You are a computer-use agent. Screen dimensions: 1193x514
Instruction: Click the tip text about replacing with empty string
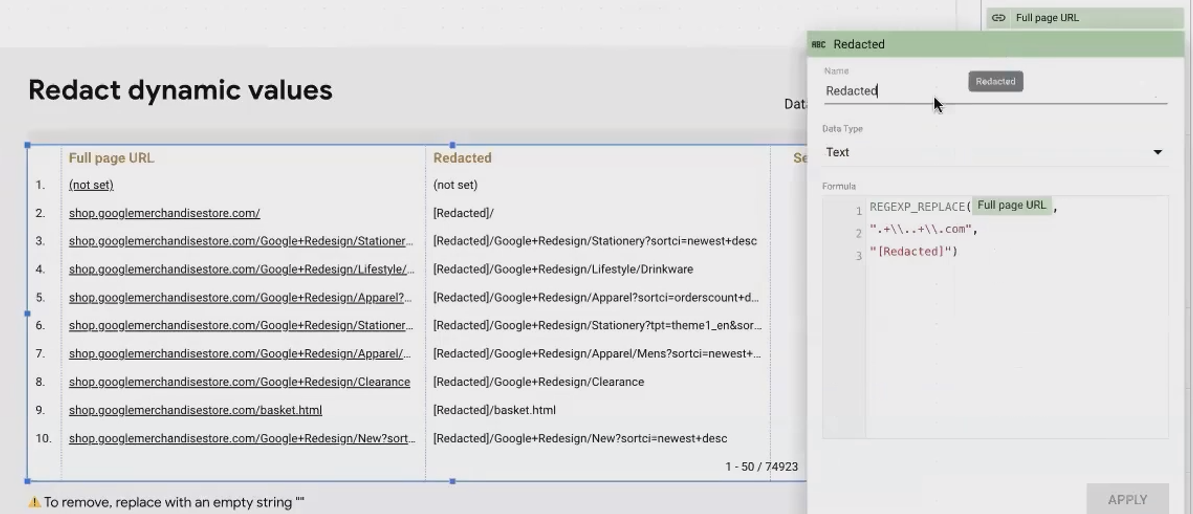(174, 502)
